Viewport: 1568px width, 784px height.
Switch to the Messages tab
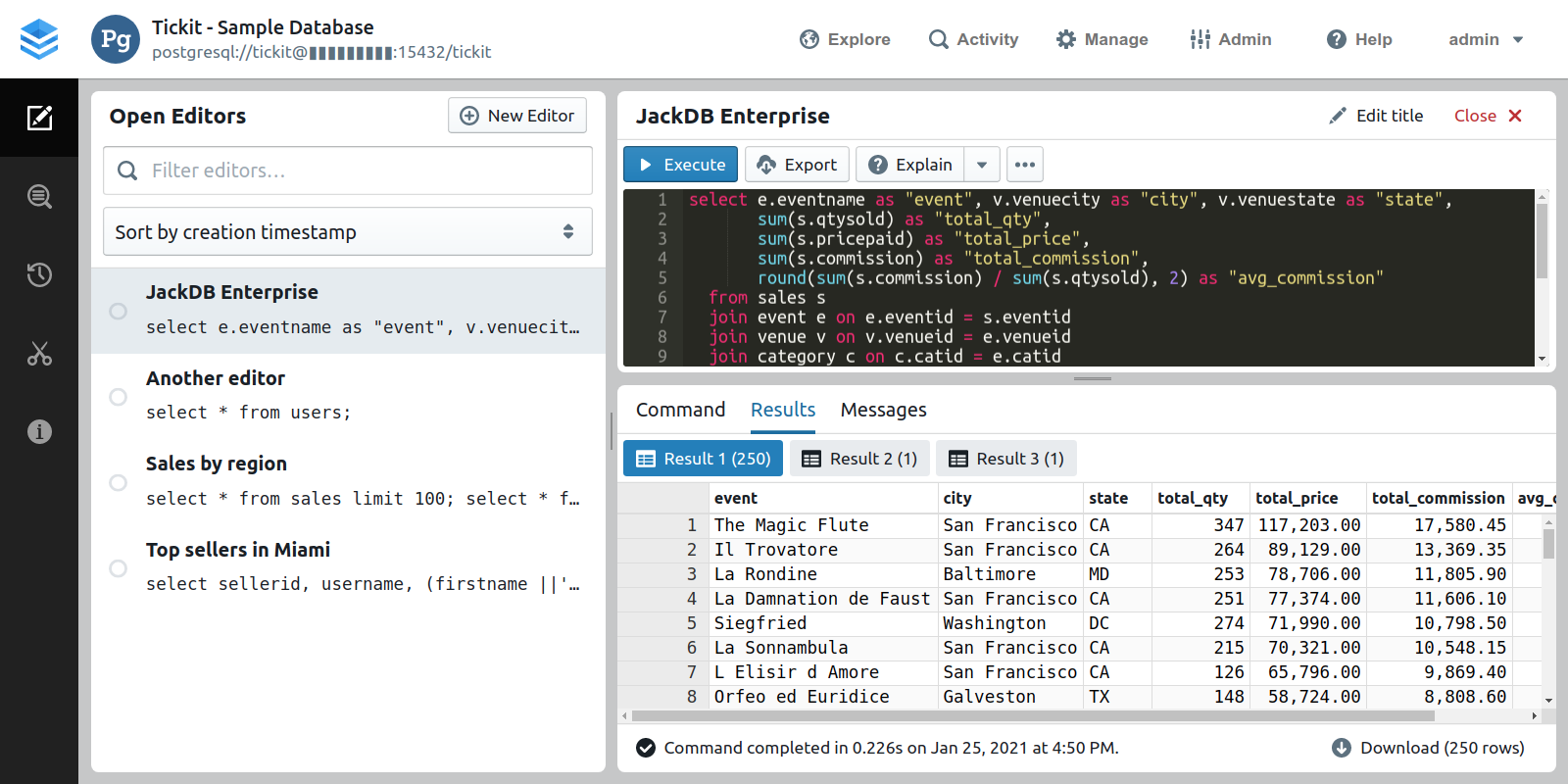[883, 410]
